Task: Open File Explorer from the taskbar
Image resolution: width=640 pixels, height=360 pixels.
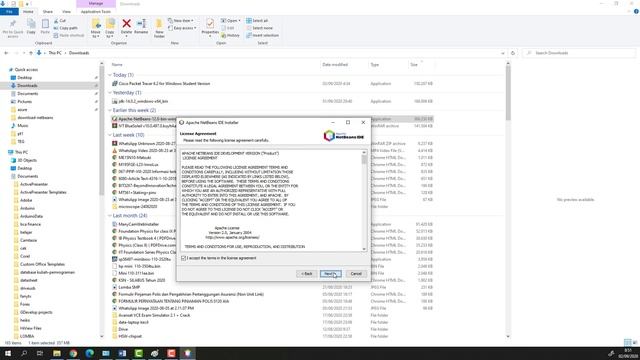Action: coord(57,353)
